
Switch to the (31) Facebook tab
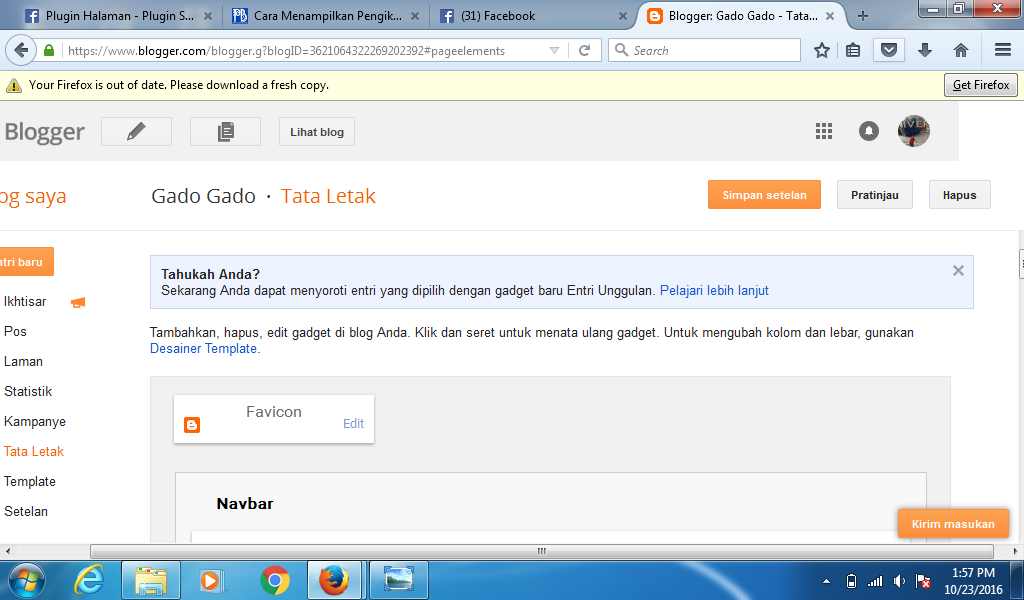point(534,16)
